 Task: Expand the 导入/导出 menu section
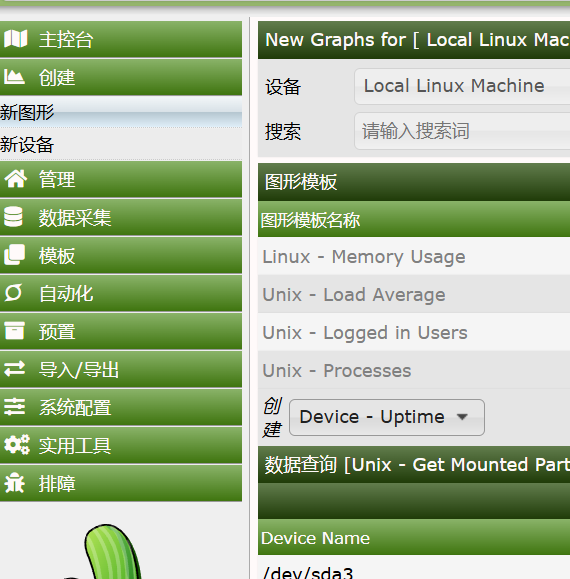click(121, 370)
